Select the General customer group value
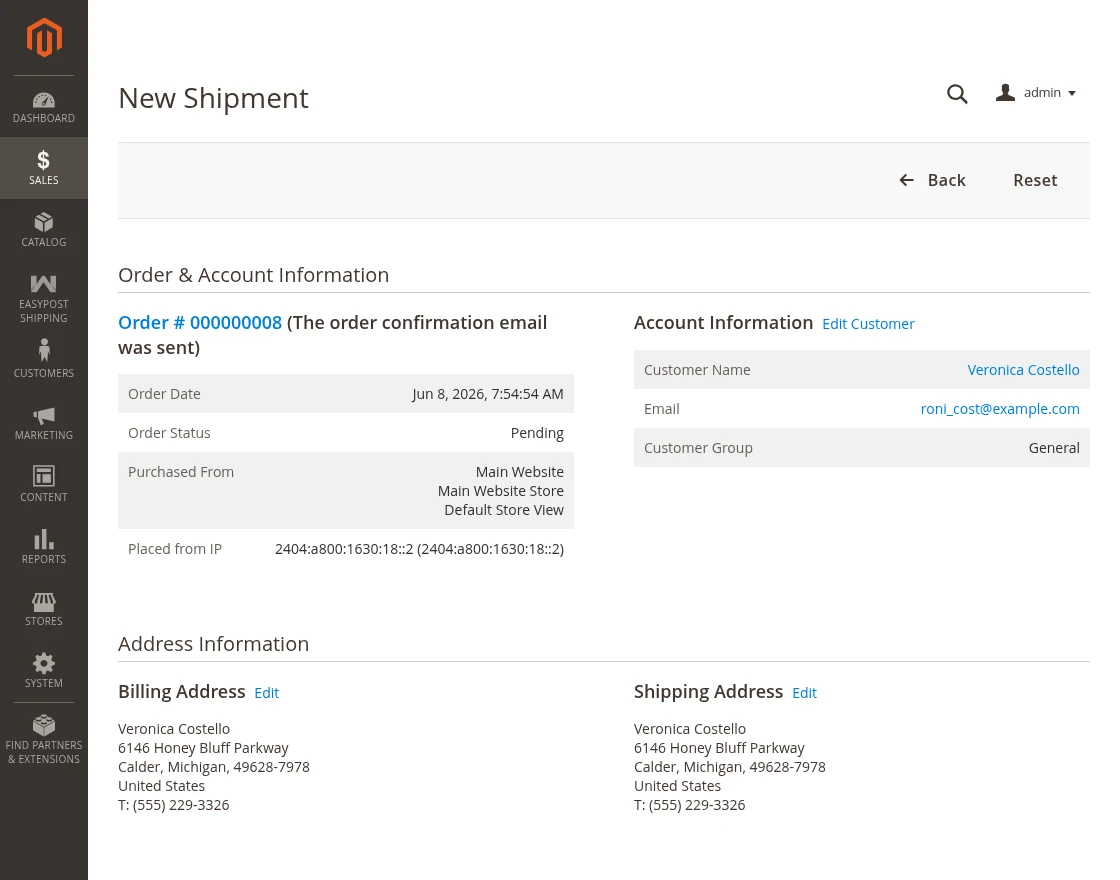This screenshot has width=1120, height=880. (x=1054, y=448)
